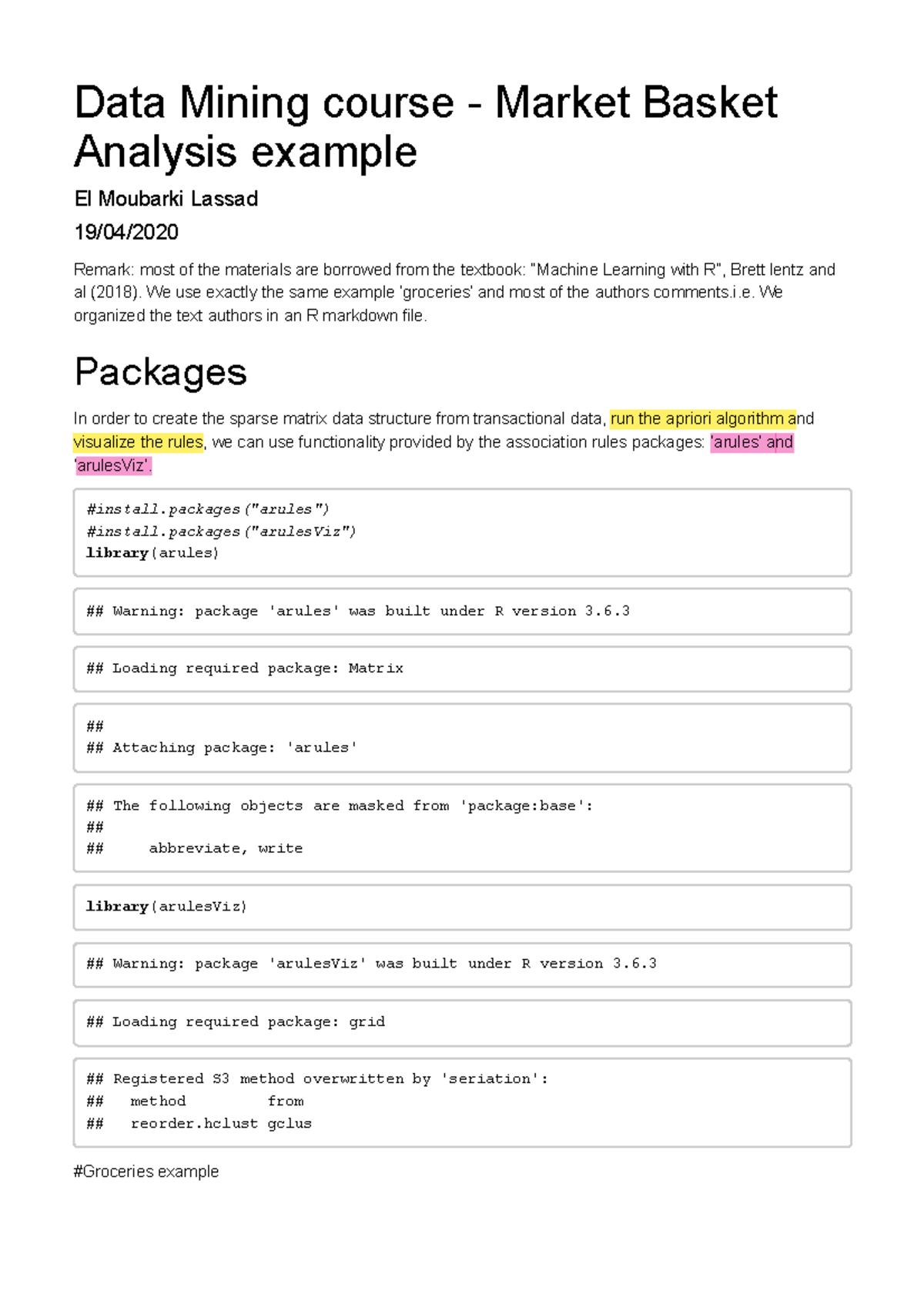Click the library(arules) code line
This screenshot has width=924, height=1308.
point(152,553)
